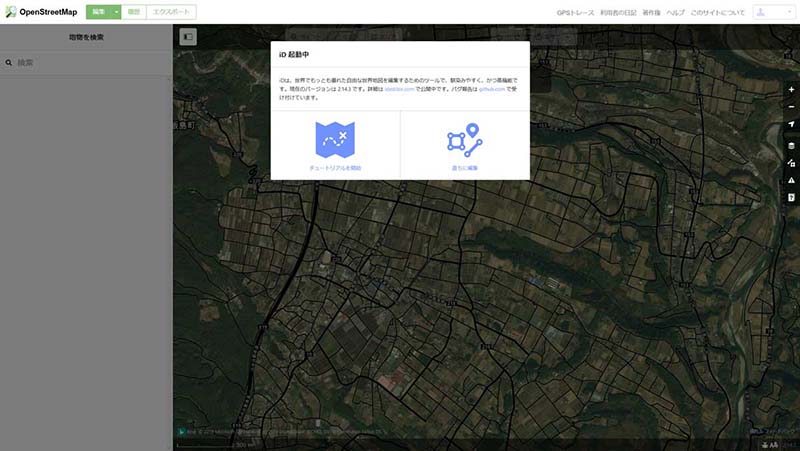Click the geolocate arrow icon
The height and width of the screenshot is (451, 800).
tap(791, 125)
